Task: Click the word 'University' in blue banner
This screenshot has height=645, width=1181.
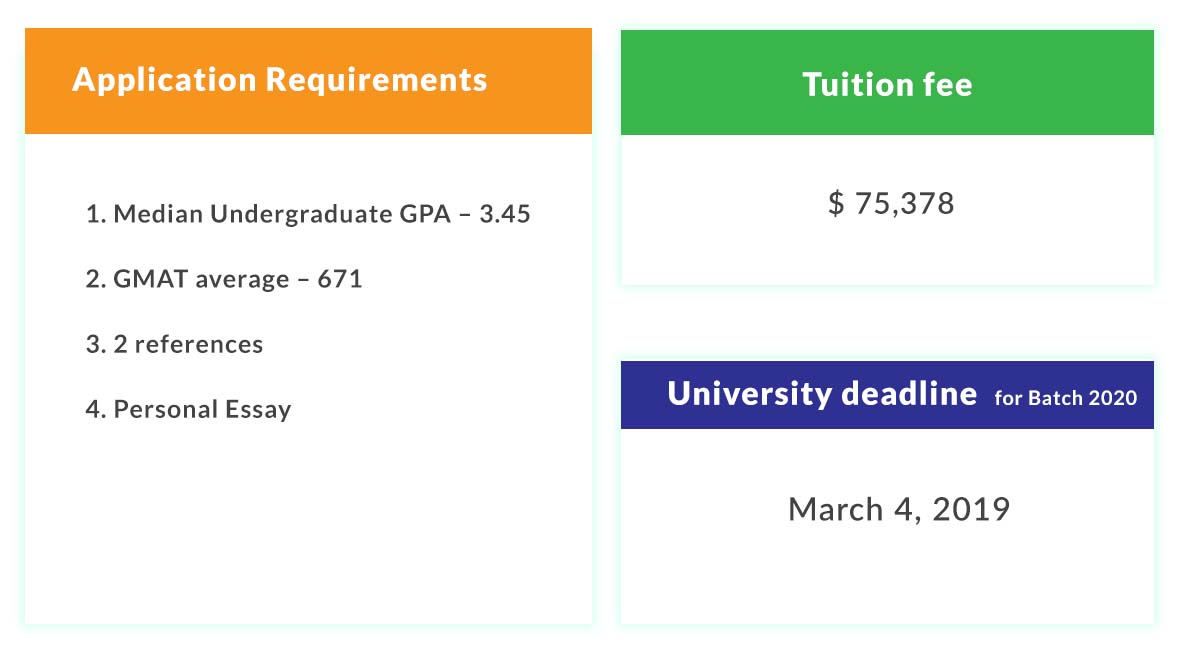Action: coord(749,395)
